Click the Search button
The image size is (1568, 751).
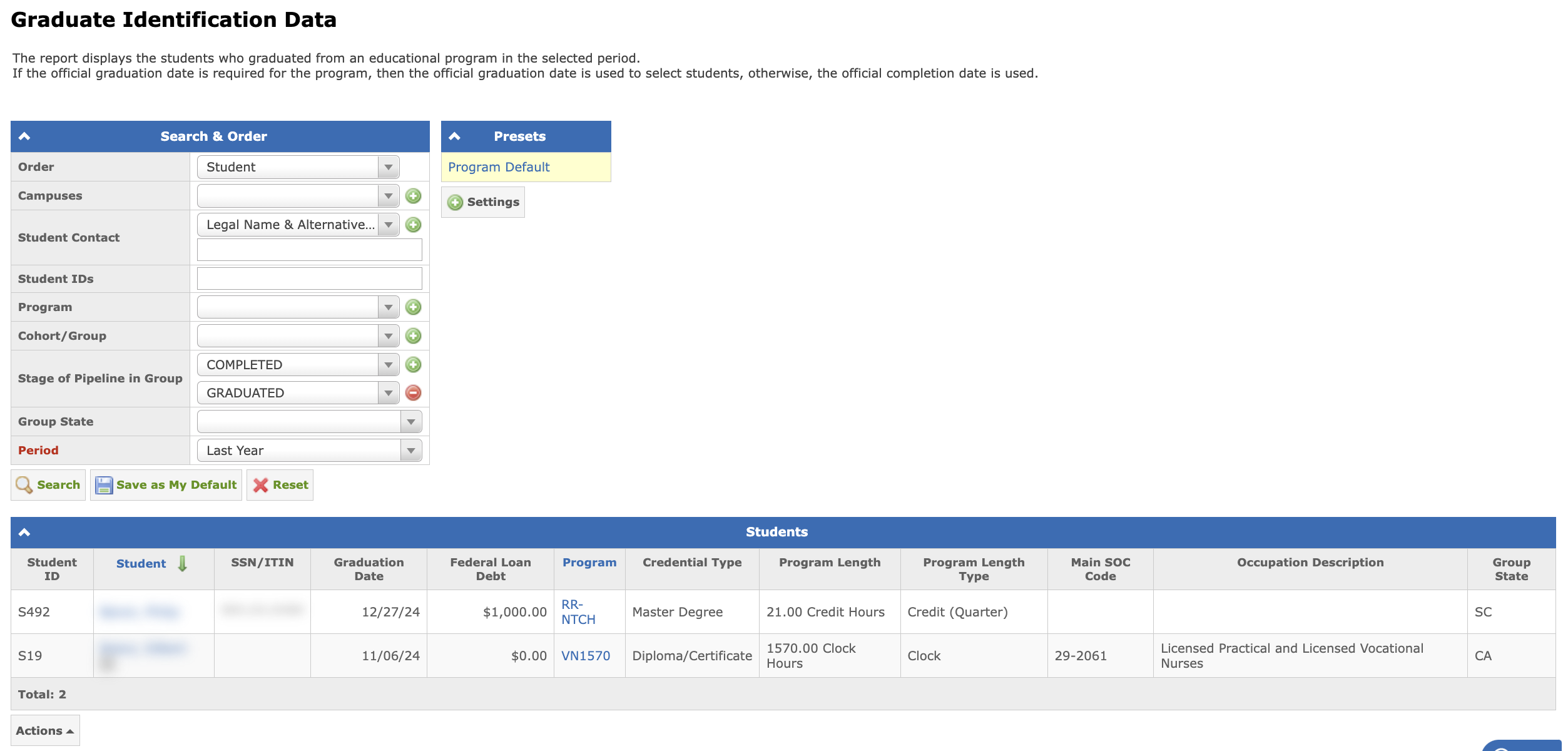point(48,485)
